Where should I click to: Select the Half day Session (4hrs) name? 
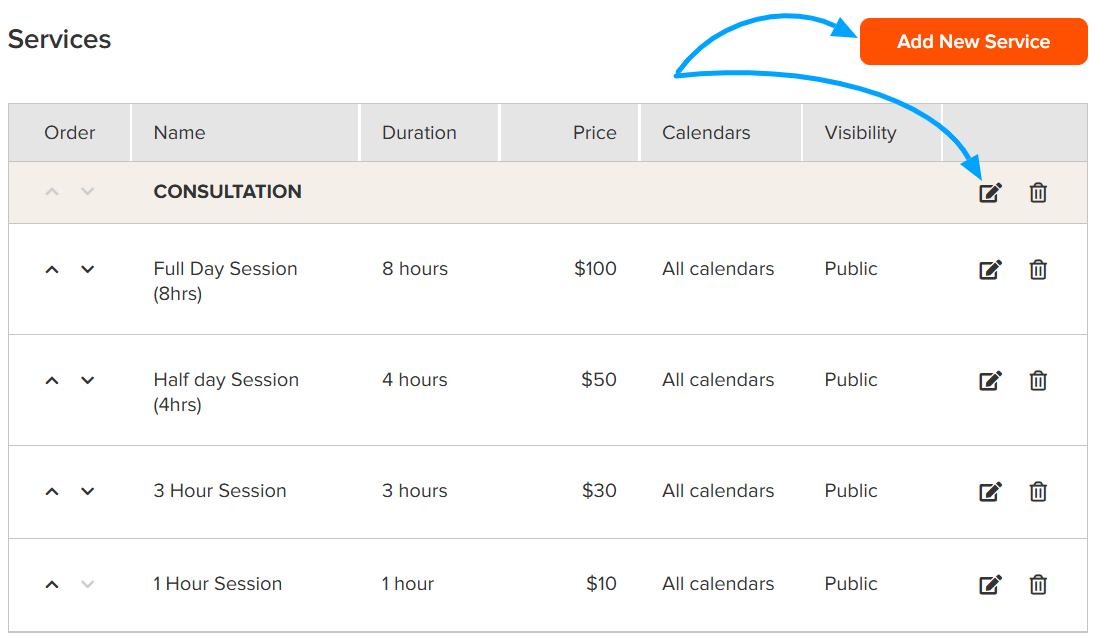(x=226, y=392)
